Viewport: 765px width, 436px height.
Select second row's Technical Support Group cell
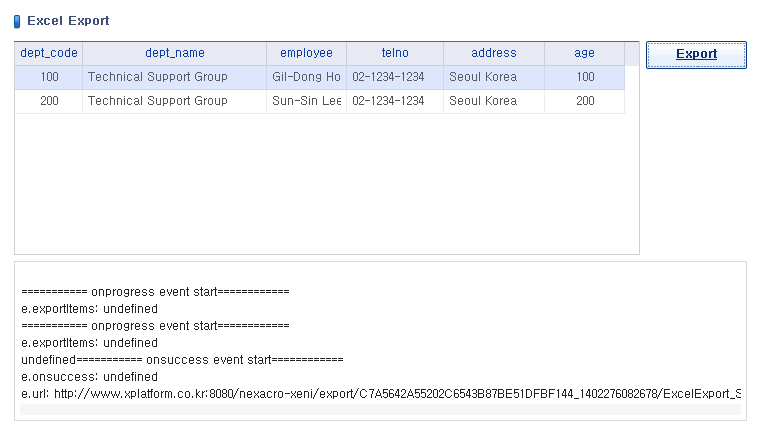[x=175, y=101]
